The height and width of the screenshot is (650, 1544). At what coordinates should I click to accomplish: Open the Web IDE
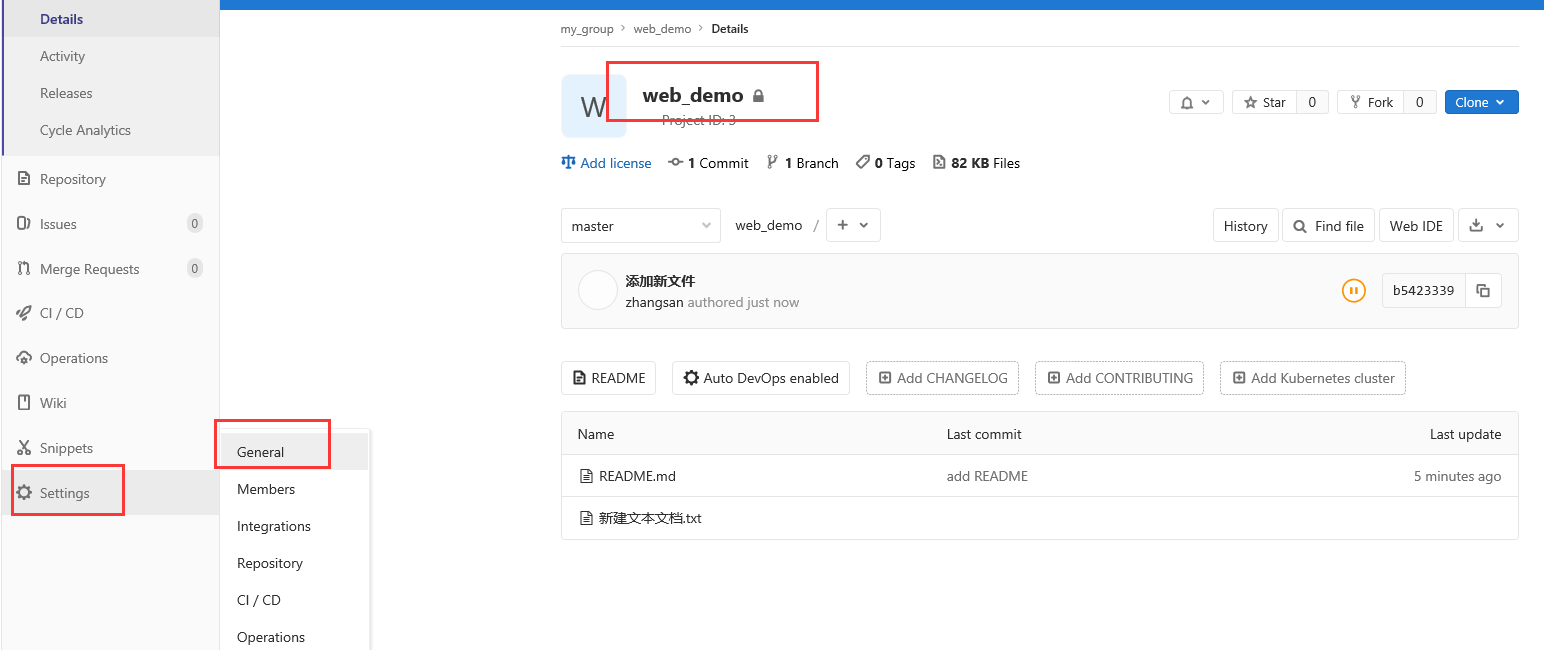1416,226
